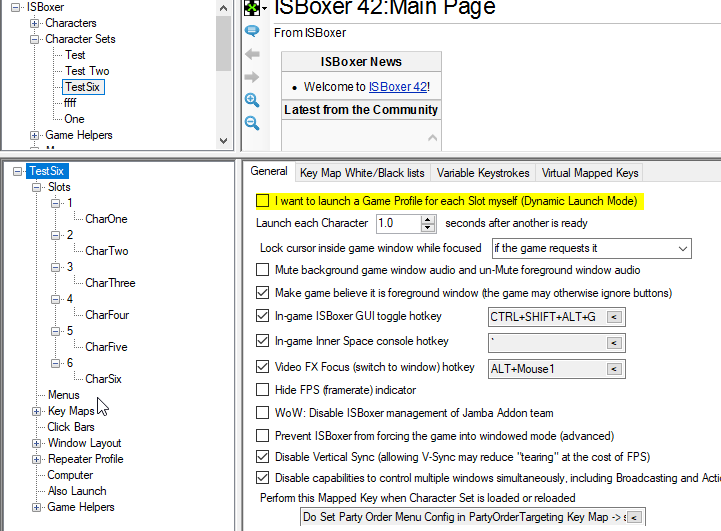Collapse the Character Sets tree node
Screen dimensions: 721x531
(x=34, y=39)
